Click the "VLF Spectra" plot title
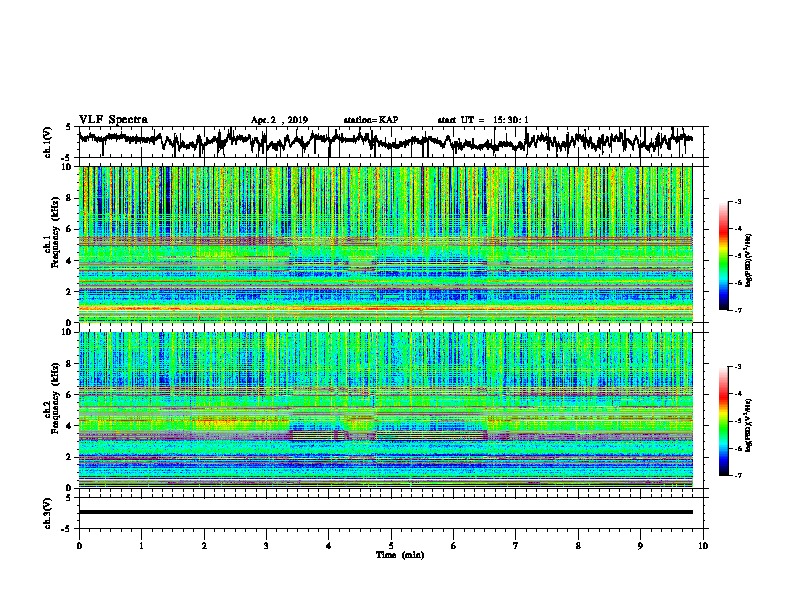Screen dimensions: 792x612 (x=113, y=120)
